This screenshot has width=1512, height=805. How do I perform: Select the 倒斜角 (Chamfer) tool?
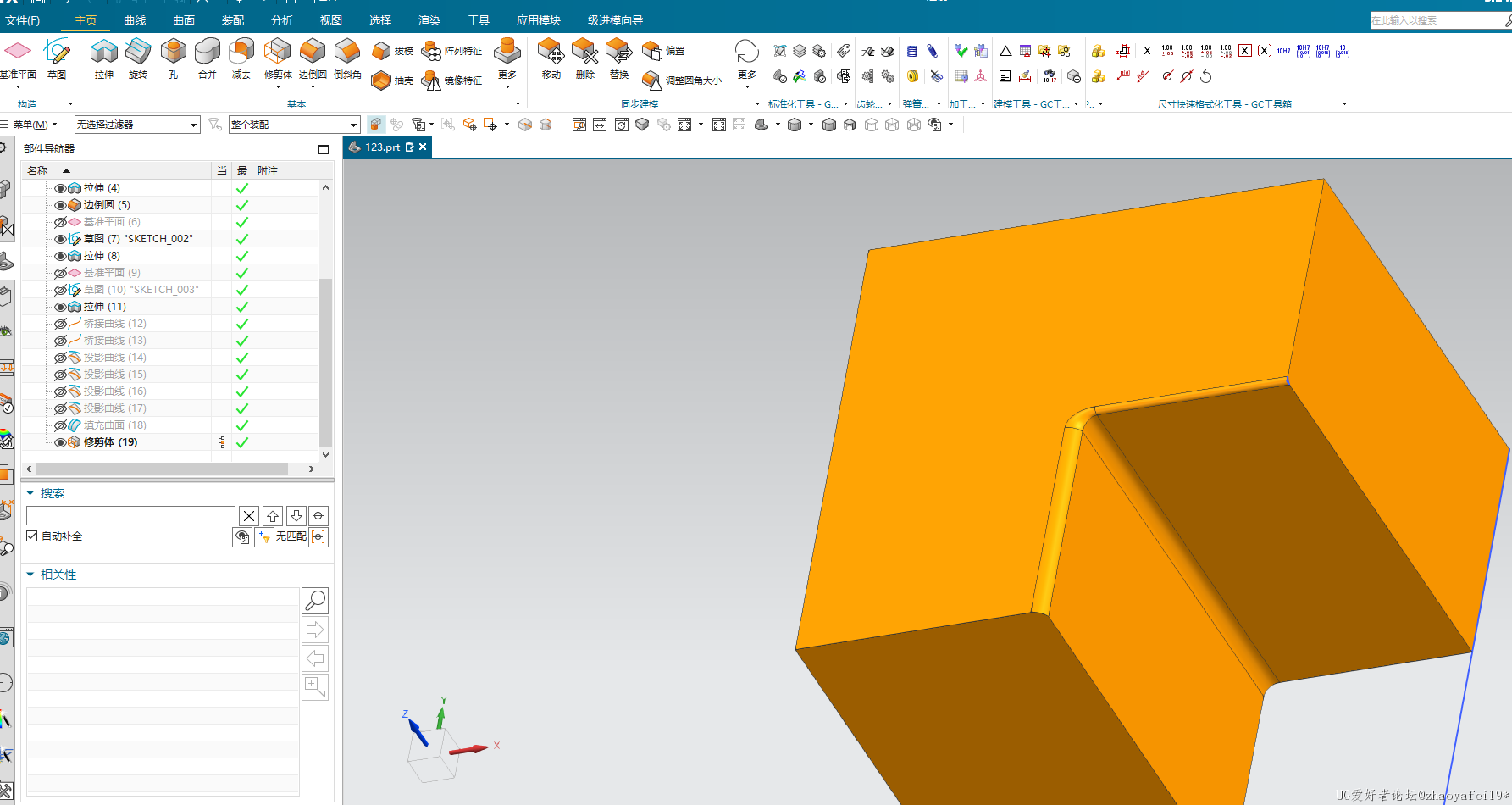[347, 58]
